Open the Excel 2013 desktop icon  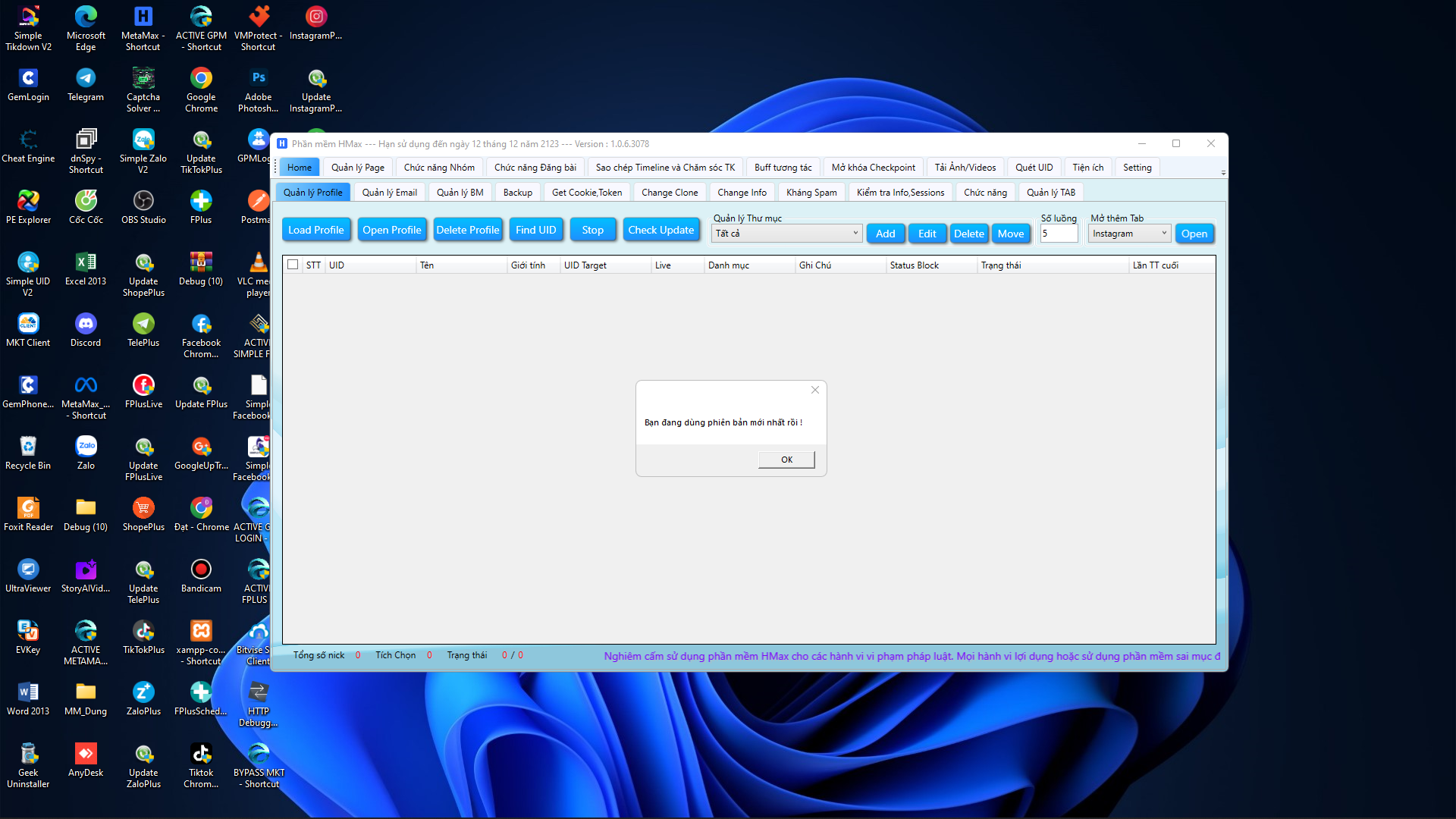[86, 268]
